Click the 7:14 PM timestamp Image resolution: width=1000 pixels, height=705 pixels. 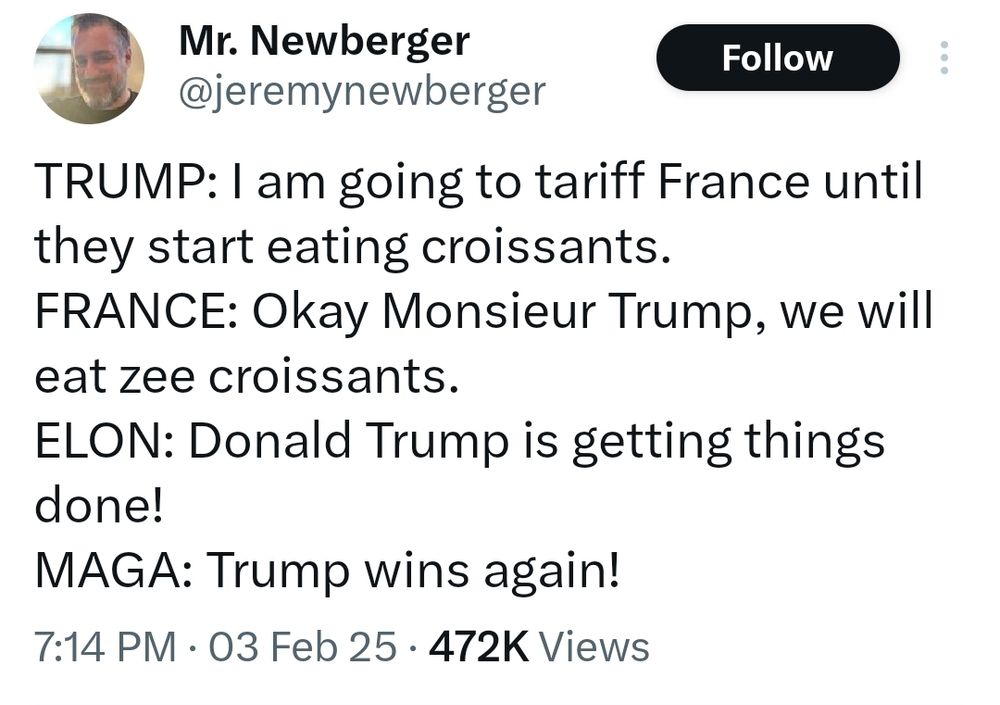(x=105, y=647)
